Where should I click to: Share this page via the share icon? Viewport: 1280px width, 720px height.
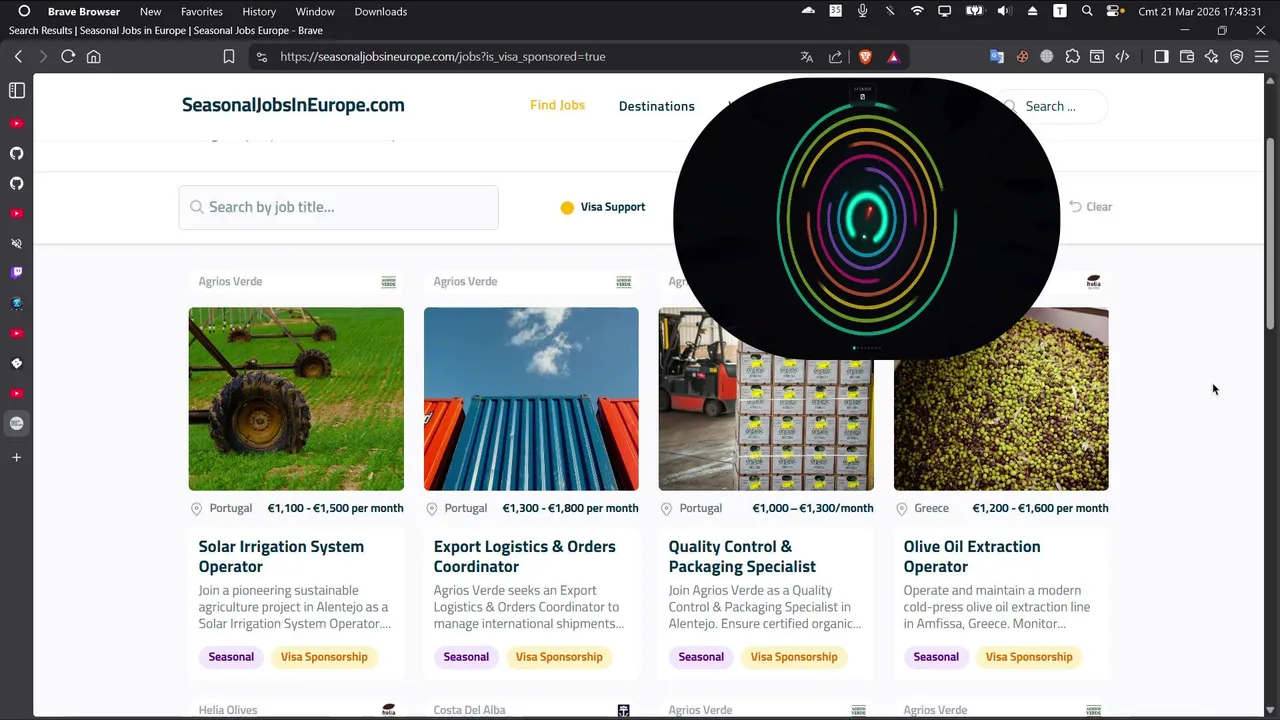click(836, 57)
